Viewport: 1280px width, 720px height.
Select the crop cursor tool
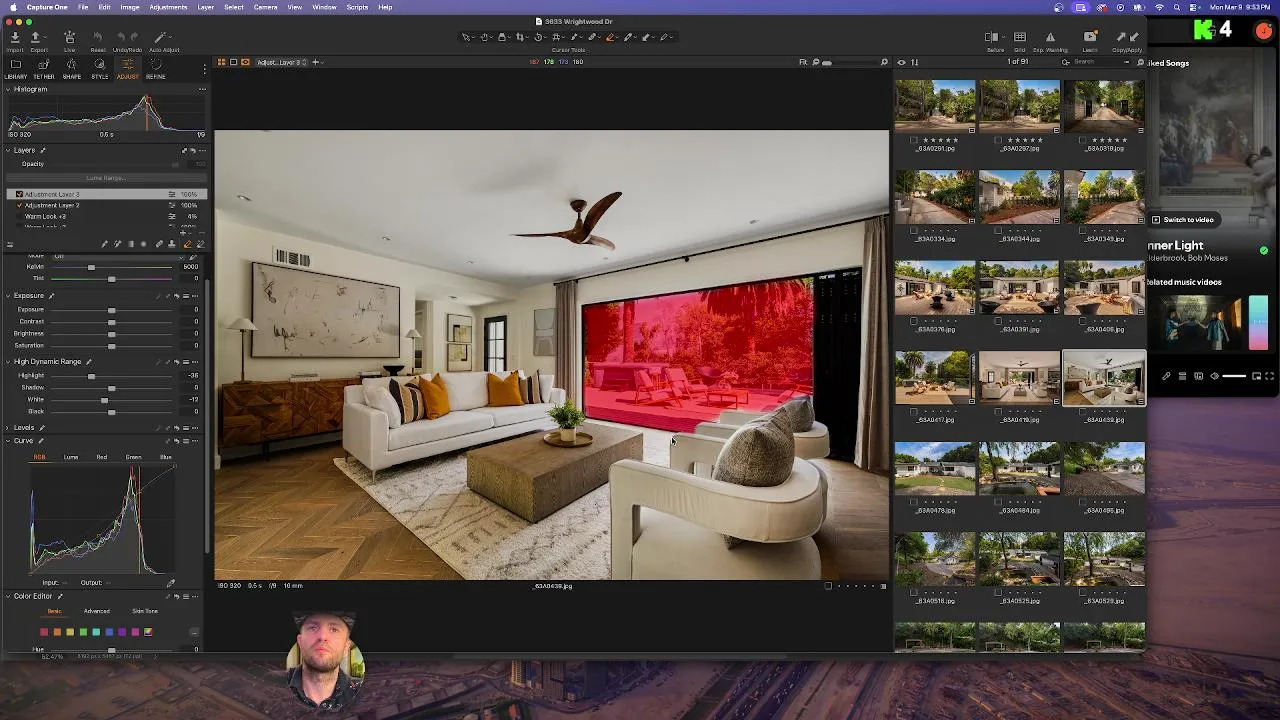point(520,37)
